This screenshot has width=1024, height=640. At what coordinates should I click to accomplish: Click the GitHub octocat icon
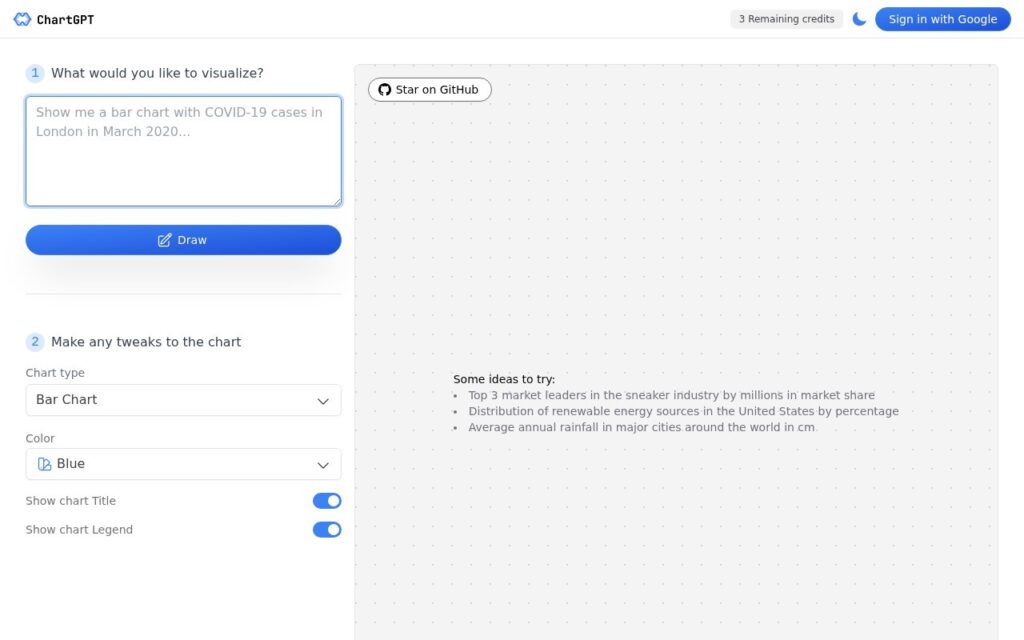tap(385, 89)
